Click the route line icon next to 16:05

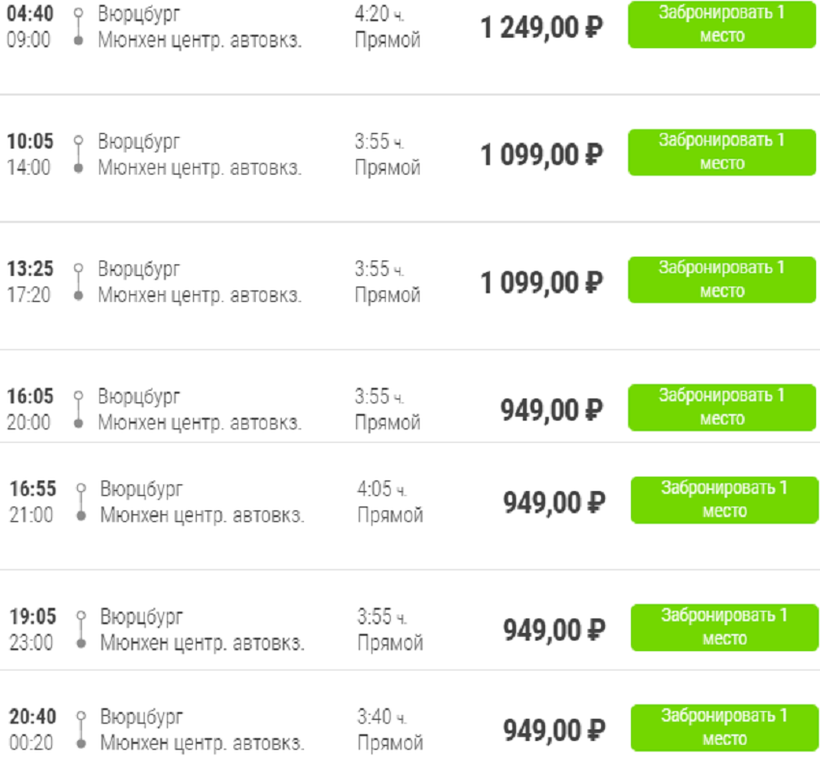tap(78, 409)
